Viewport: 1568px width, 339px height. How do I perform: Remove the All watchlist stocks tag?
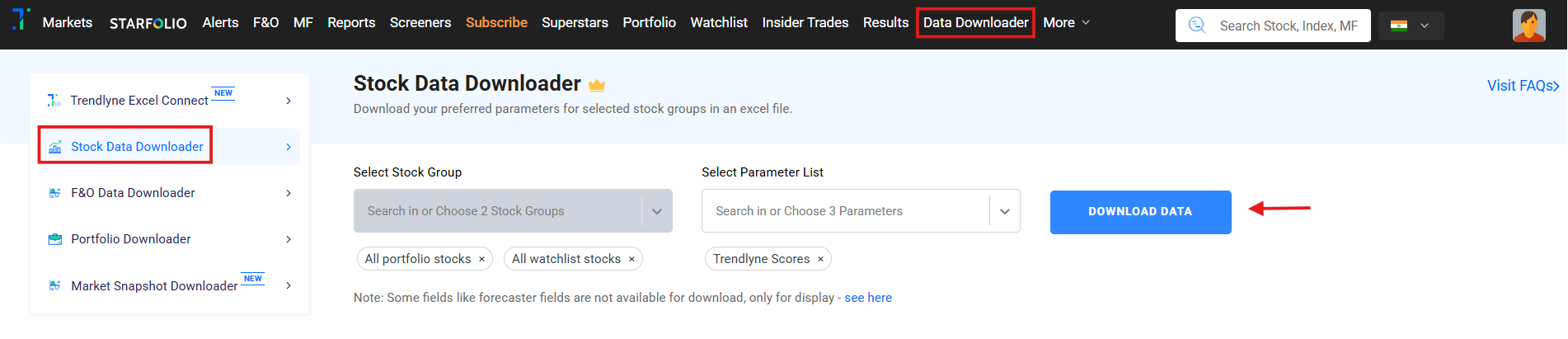(632, 259)
